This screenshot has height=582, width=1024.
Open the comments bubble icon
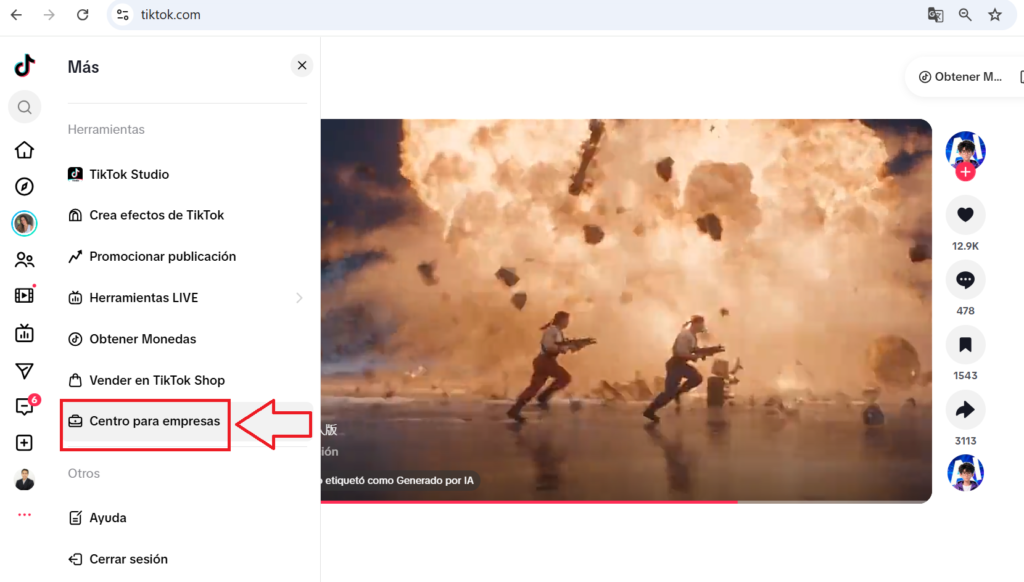tap(965, 280)
